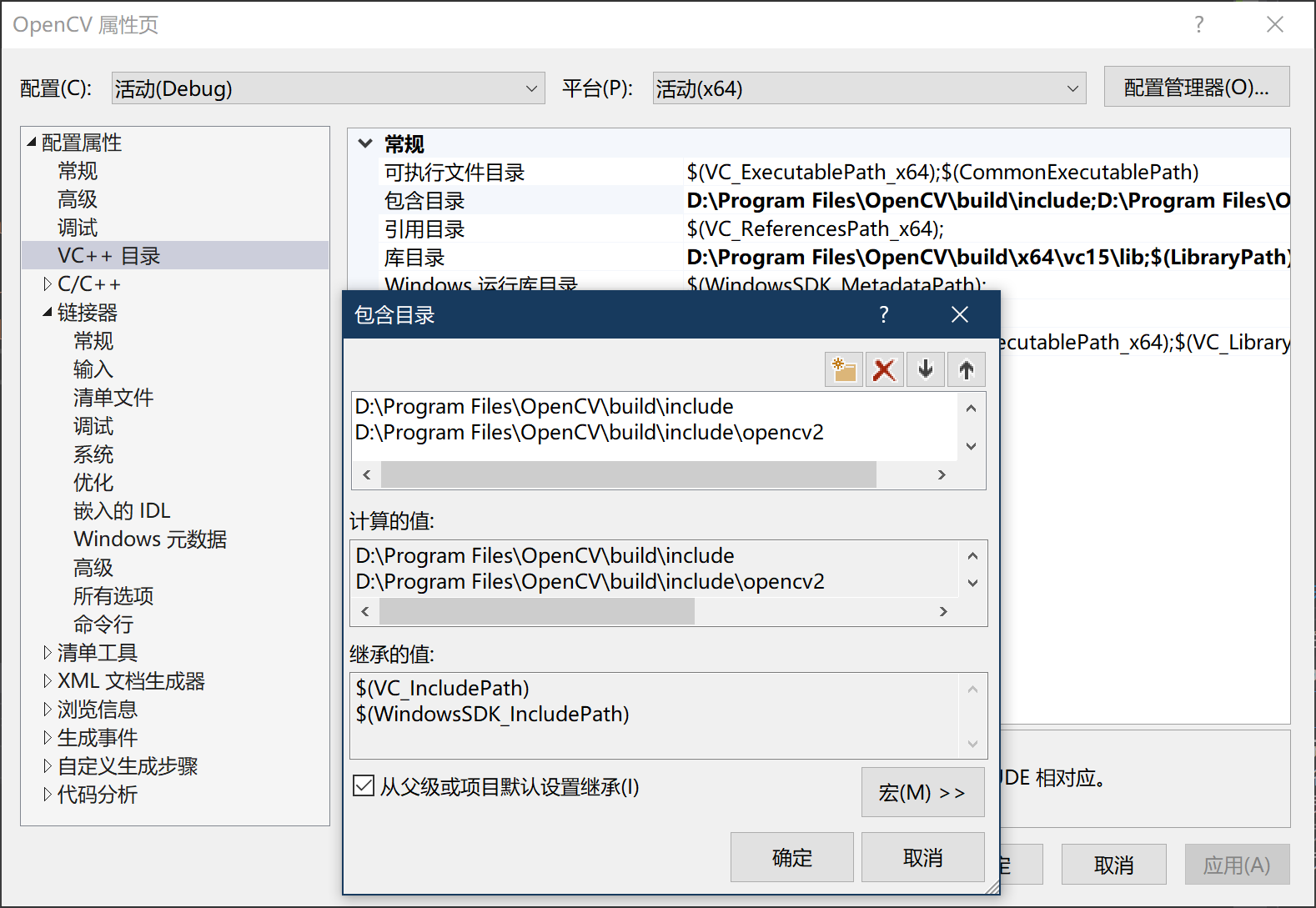
Task: Click the 应用(A) button
Action: 1237,865
